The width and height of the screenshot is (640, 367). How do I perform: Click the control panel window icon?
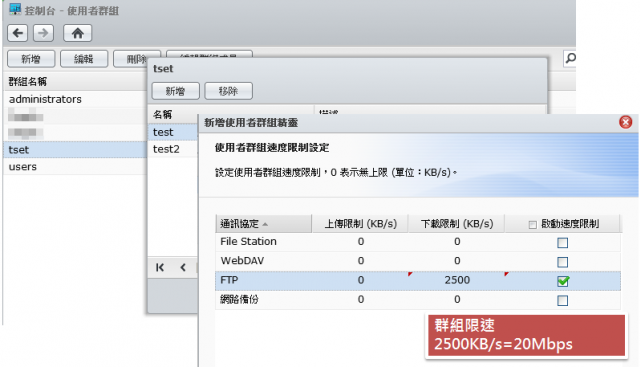click(15, 9)
